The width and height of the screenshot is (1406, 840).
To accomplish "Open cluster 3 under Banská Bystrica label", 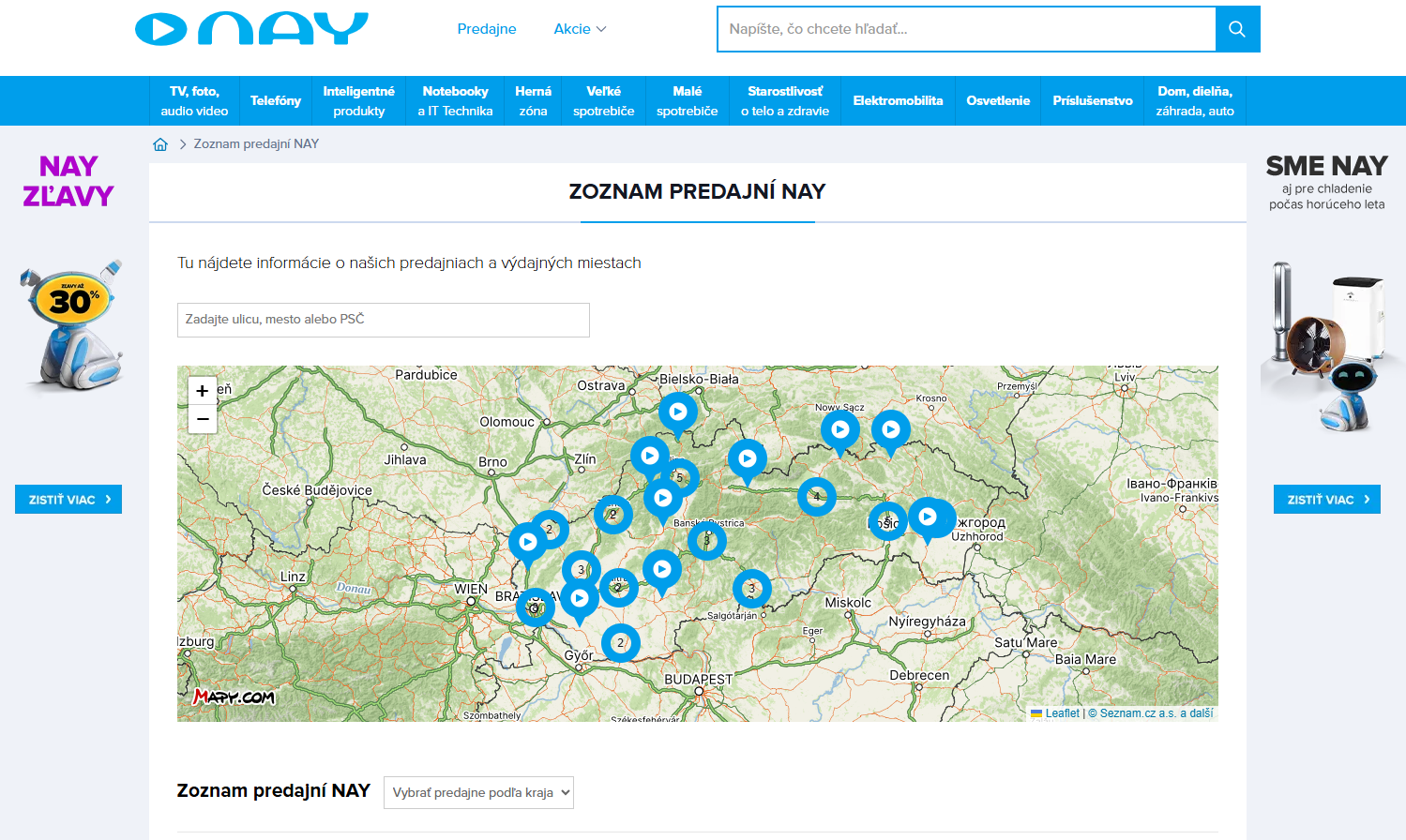I will (707, 541).
